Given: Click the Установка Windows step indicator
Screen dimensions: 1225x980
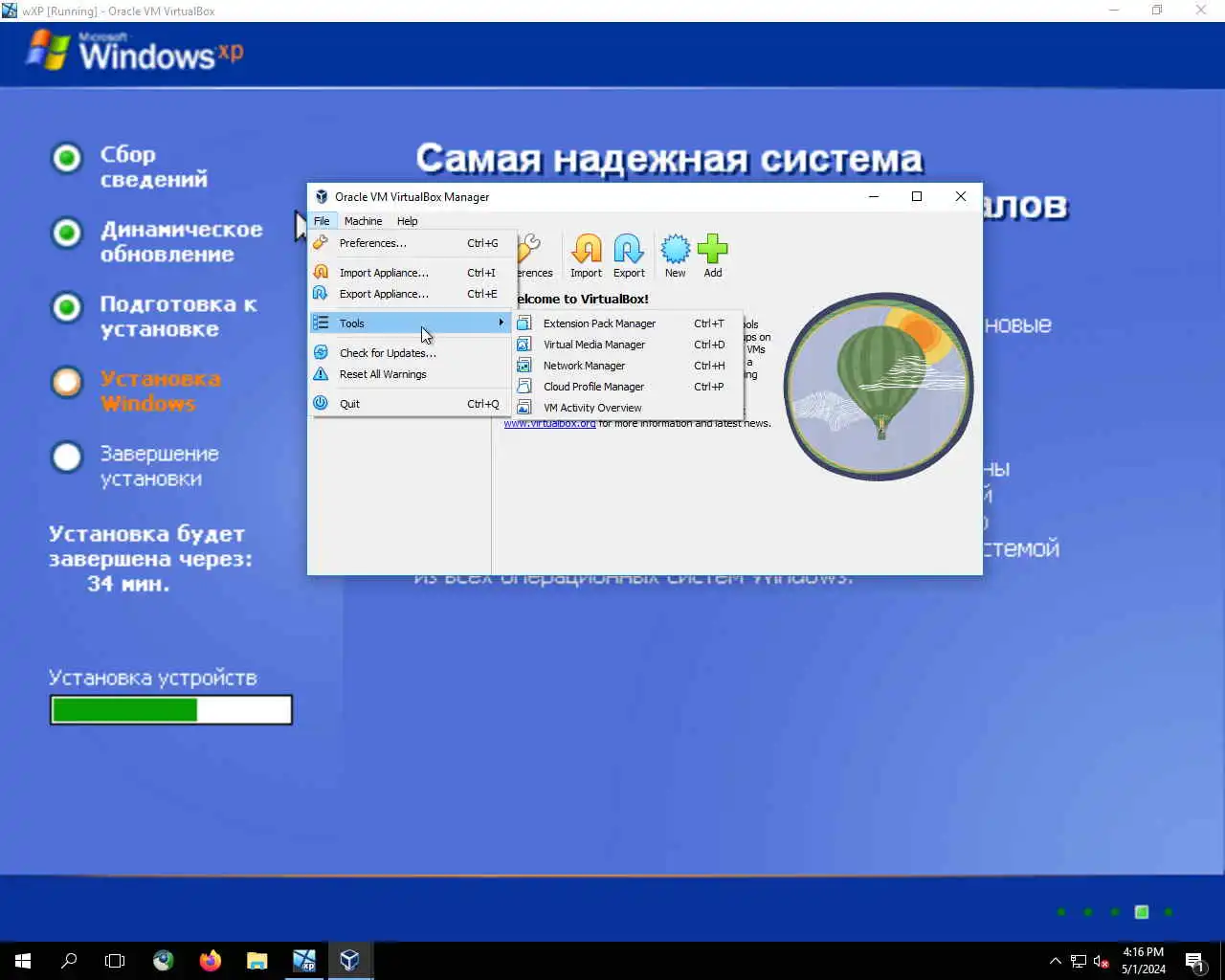Looking at the screenshot, I should pyautogui.click(x=67, y=382).
